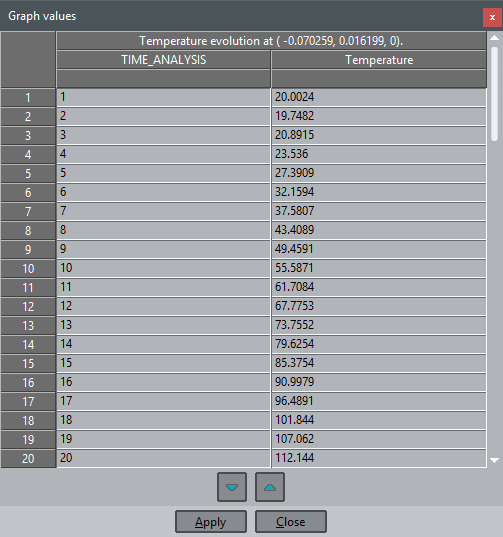Click the temperature cell 20.8915
Image resolution: width=503 pixels, height=537 pixels.
[x=379, y=135]
